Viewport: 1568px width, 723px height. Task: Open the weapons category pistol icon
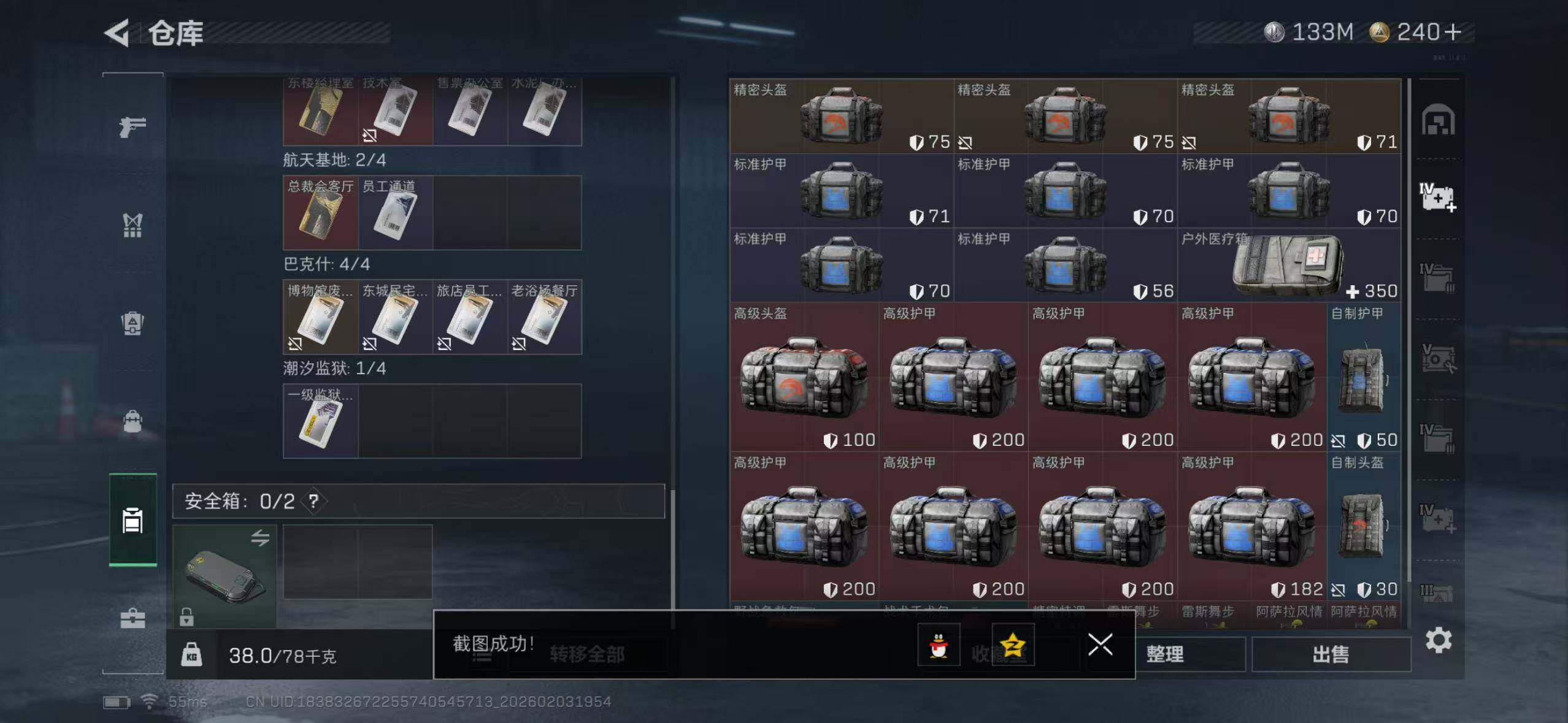click(133, 127)
